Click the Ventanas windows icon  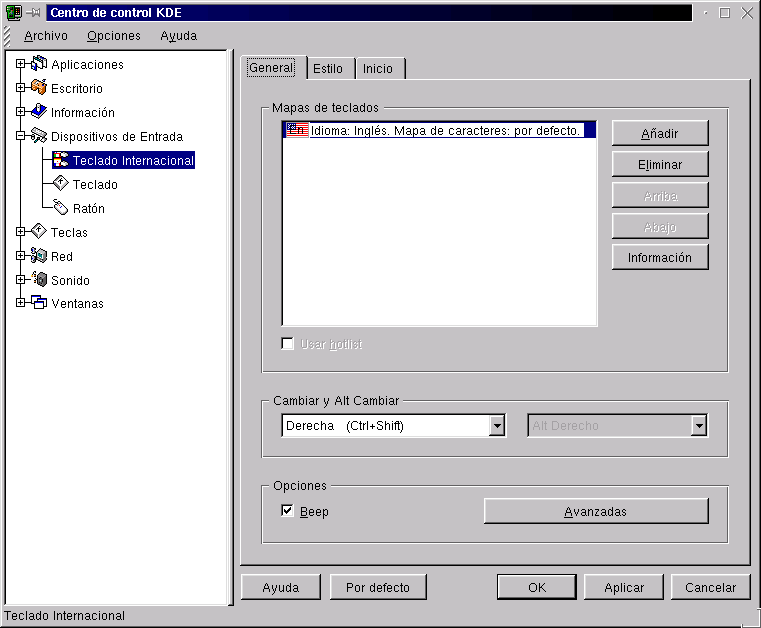39,303
